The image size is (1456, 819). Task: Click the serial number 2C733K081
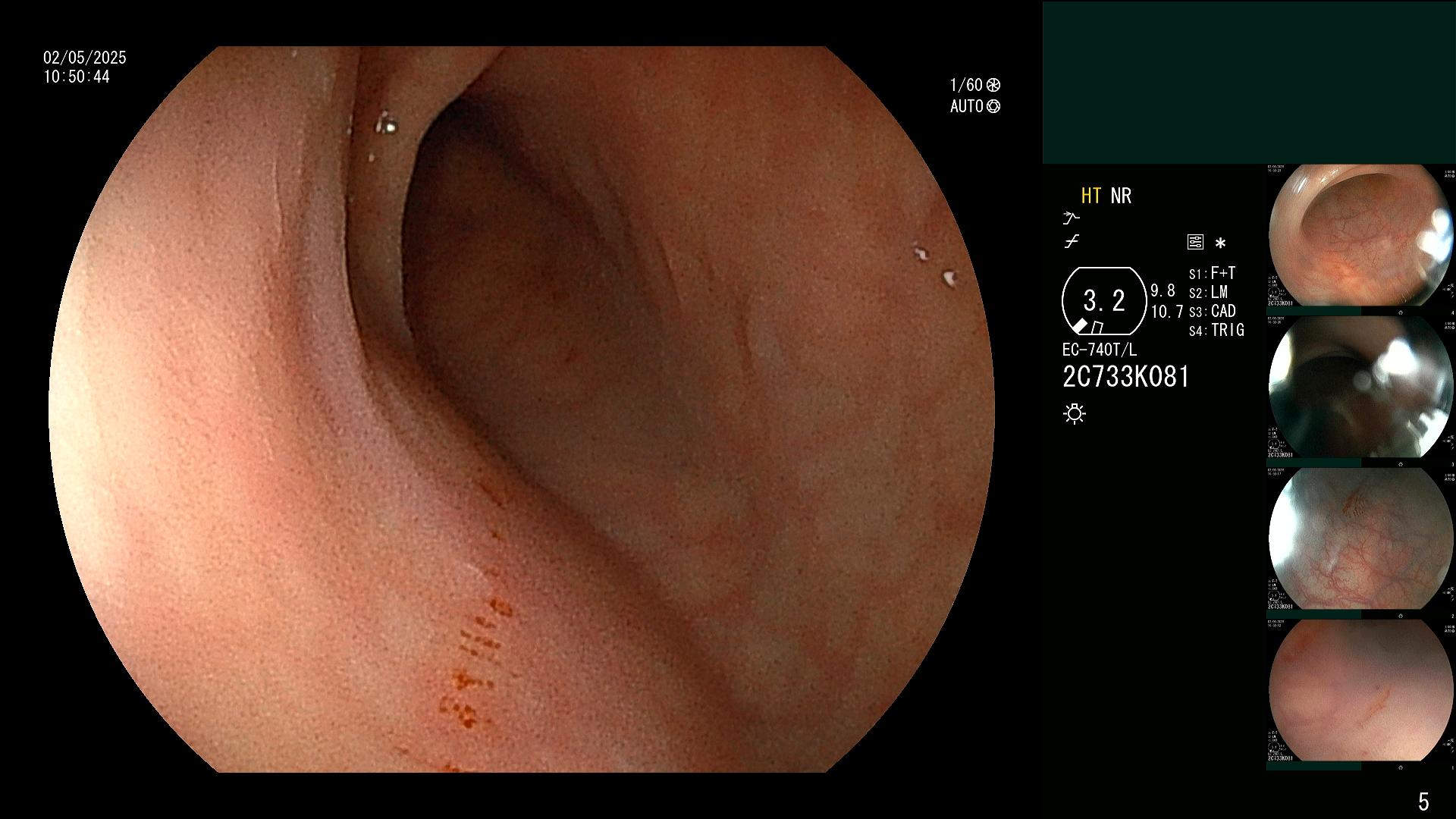tap(1126, 377)
